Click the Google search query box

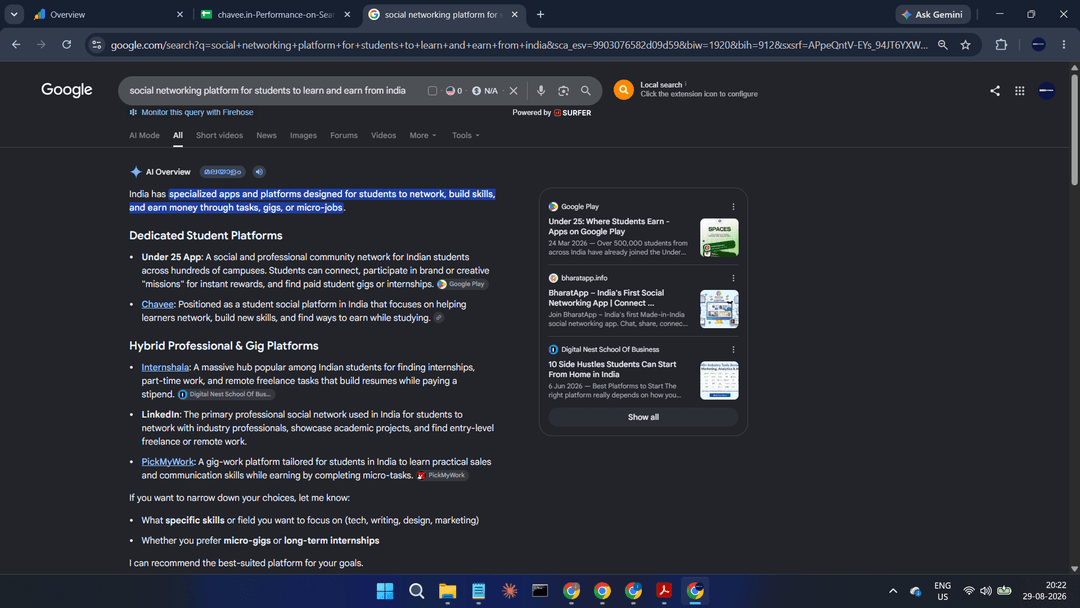267,91
